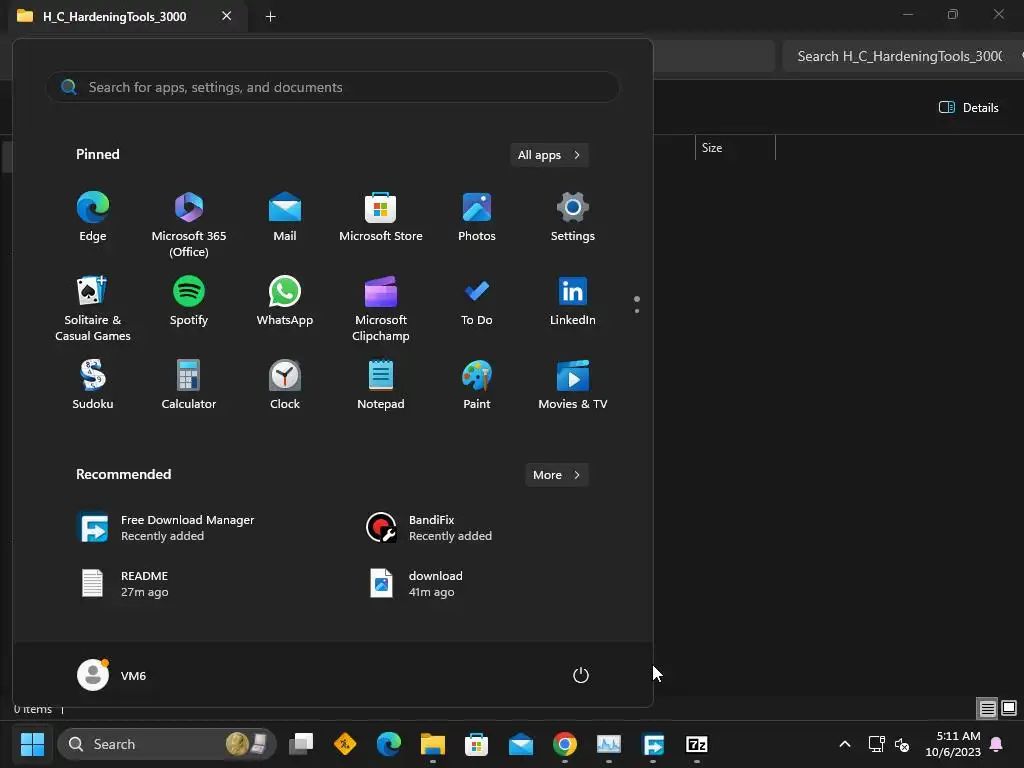
Task: Open the power options button
Action: pos(581,675)
